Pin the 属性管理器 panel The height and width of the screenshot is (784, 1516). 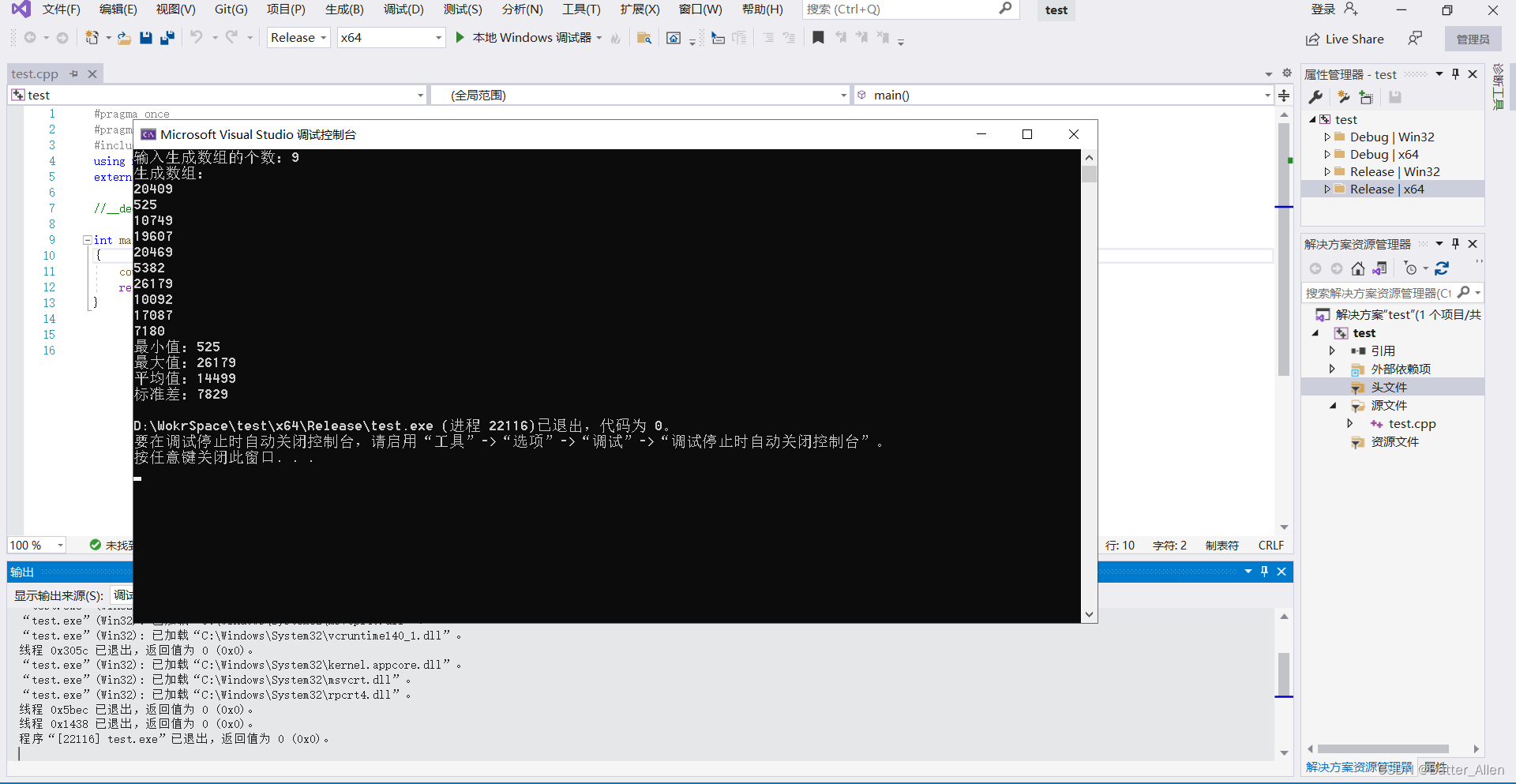point(1455,73)
